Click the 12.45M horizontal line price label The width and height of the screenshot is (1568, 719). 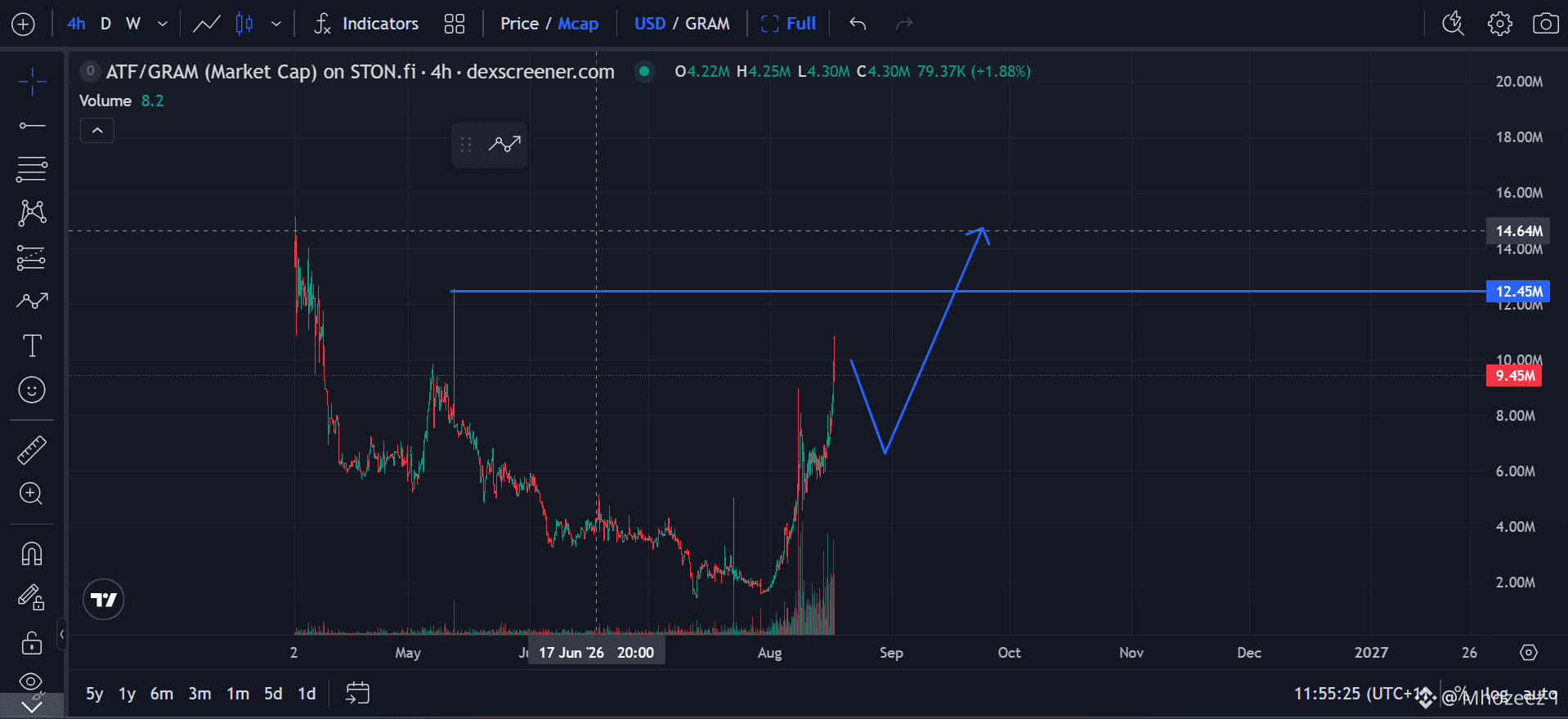click(x=1518, y=291)
